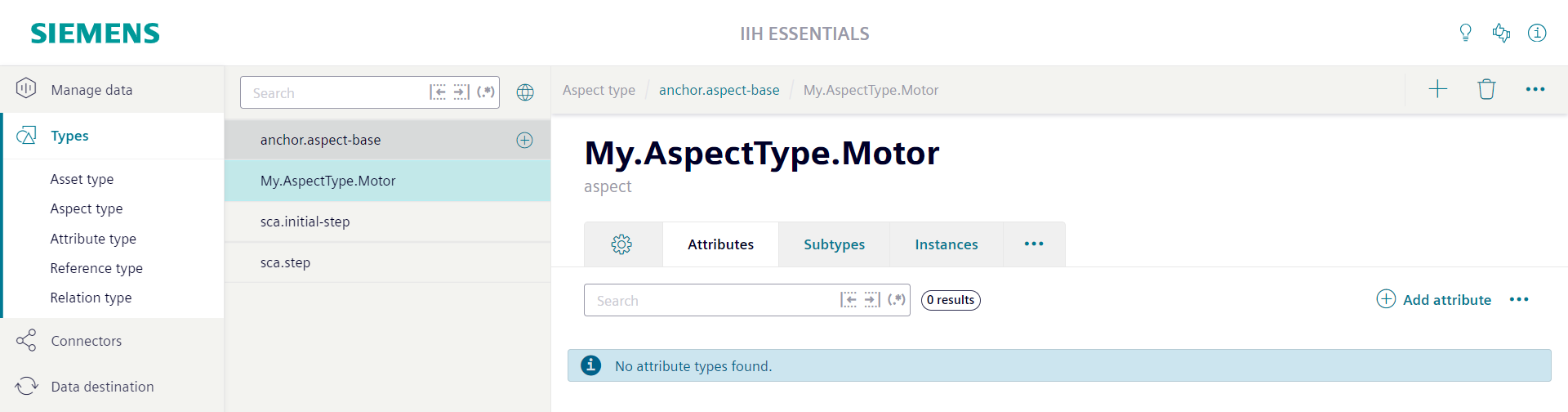The image size is (1568, 412).
Task: Click anchor.aspect-base breadcrumb link
Action: 719,90
